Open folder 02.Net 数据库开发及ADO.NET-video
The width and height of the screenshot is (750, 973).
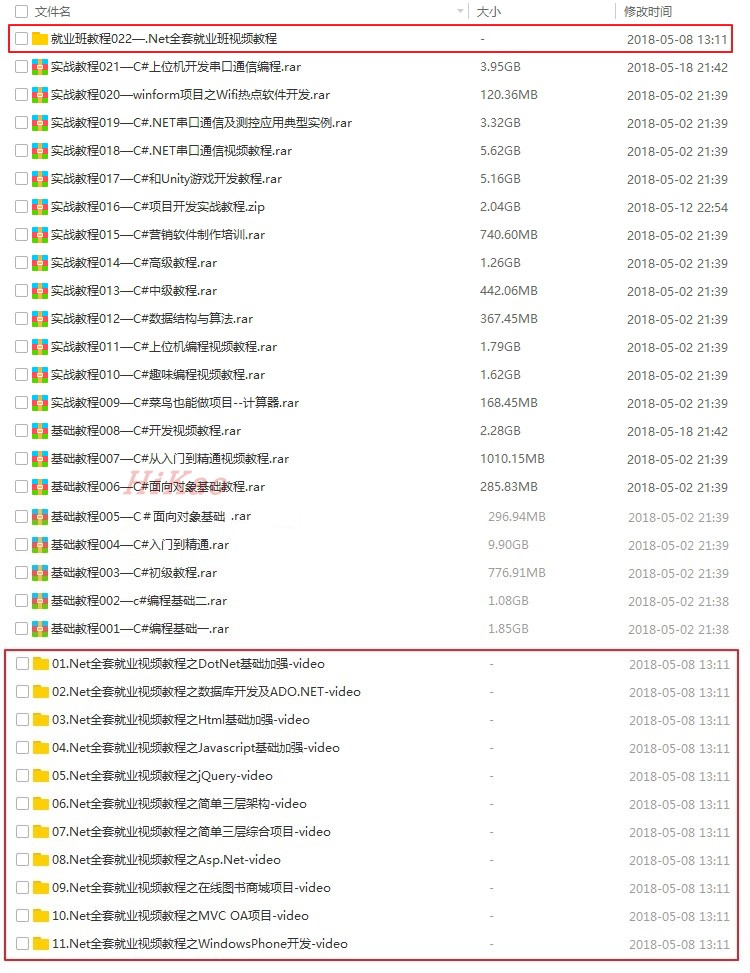click(x=207, y=691)
